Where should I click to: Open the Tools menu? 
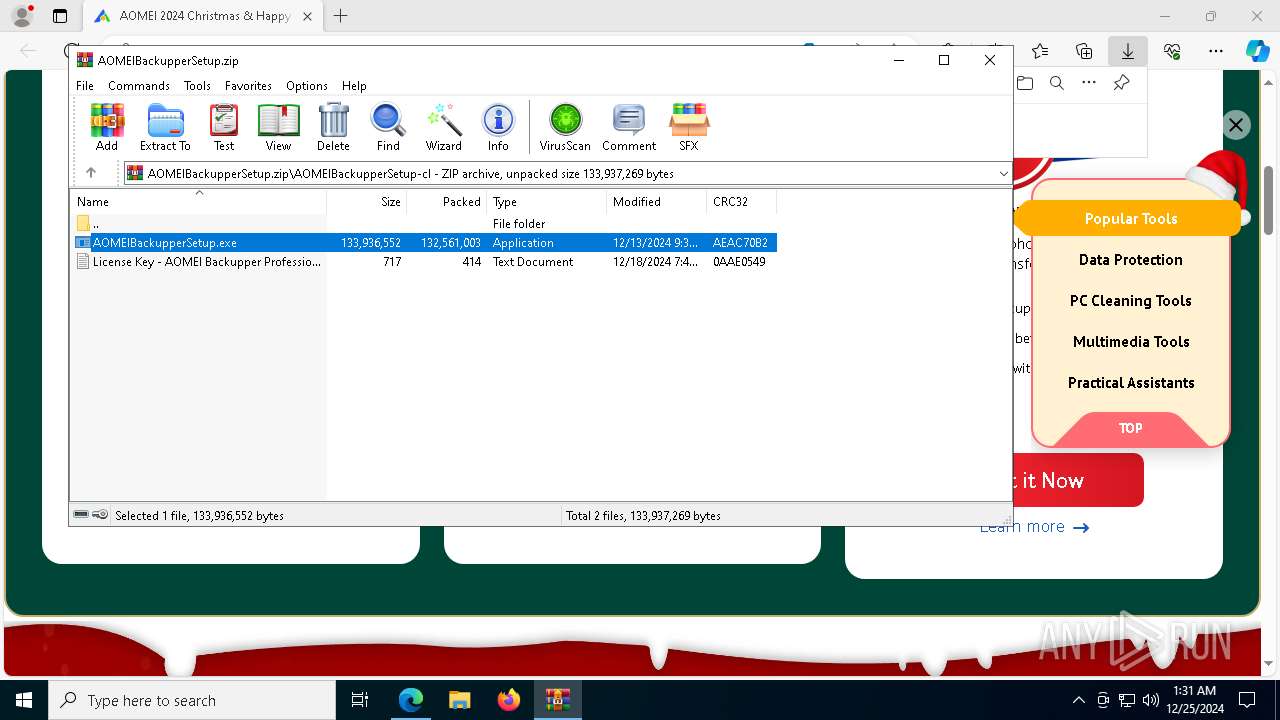pos(197,86)
